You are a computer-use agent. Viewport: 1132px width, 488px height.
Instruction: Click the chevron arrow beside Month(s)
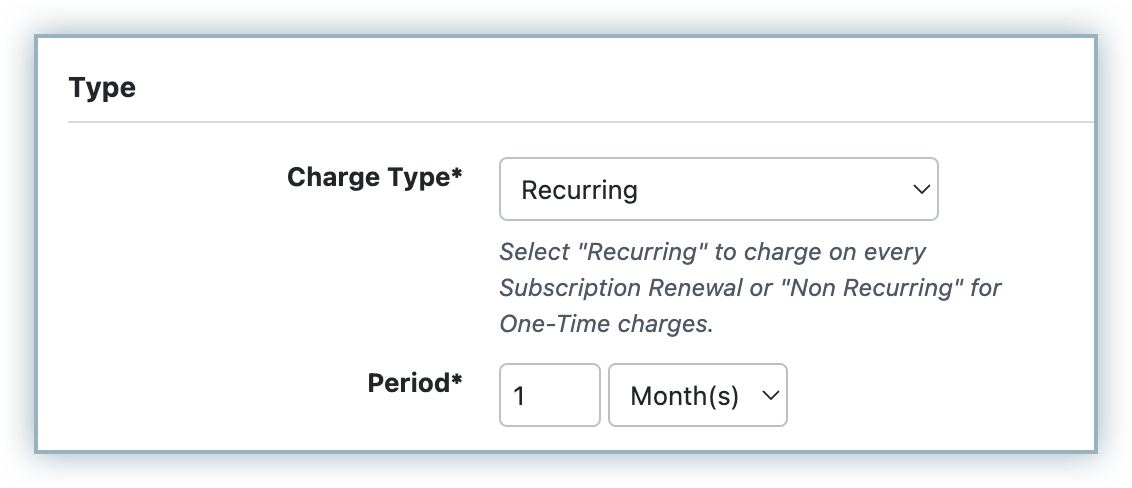pos(770,396)
